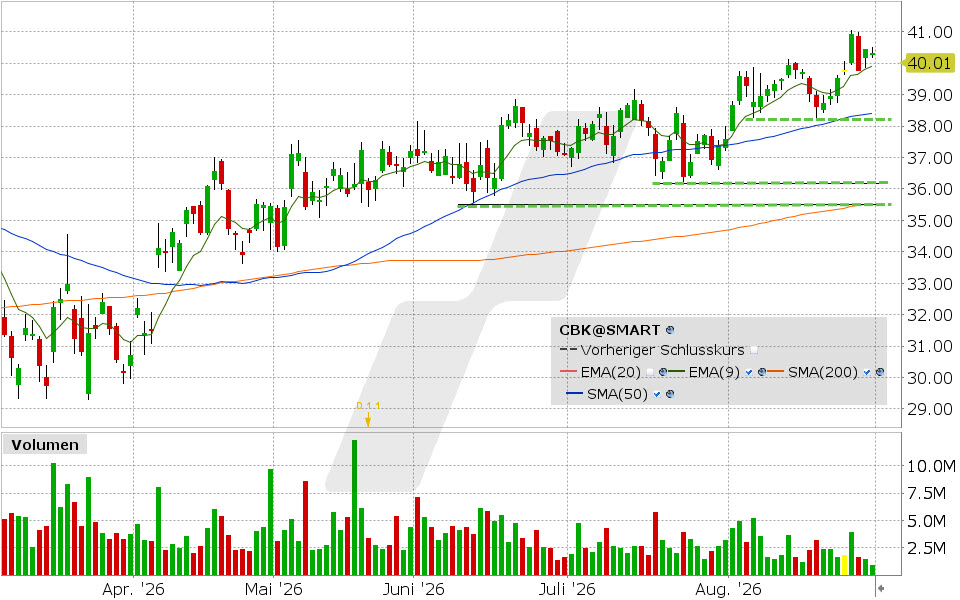Click the Juni '26 date label
960x600 pixels.
coord(413,589)
